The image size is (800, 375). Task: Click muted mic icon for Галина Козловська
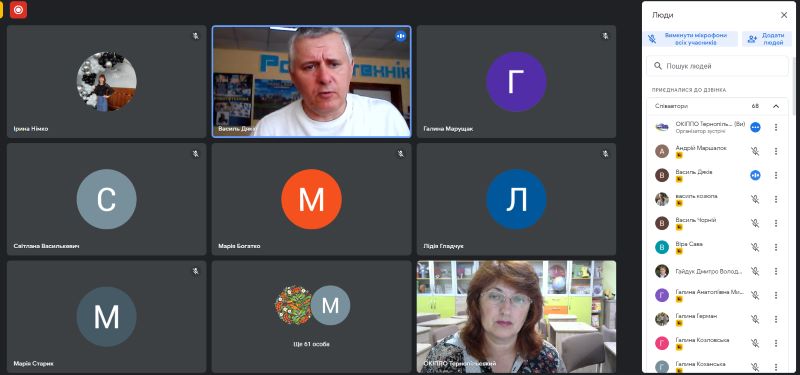(x=755, y=343)
